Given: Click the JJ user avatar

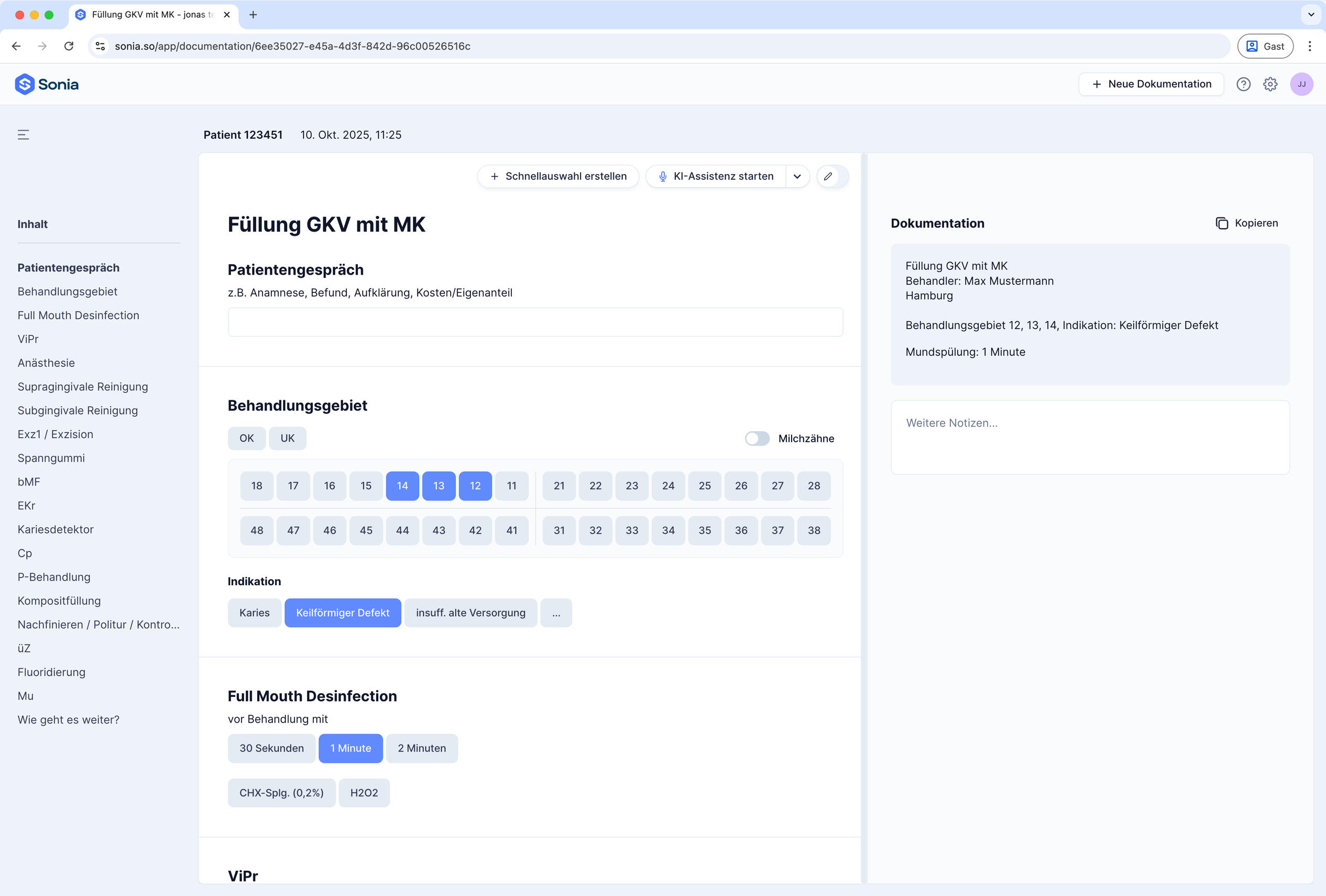Looking at the screenshot, I should click(x=1301, y=84).
